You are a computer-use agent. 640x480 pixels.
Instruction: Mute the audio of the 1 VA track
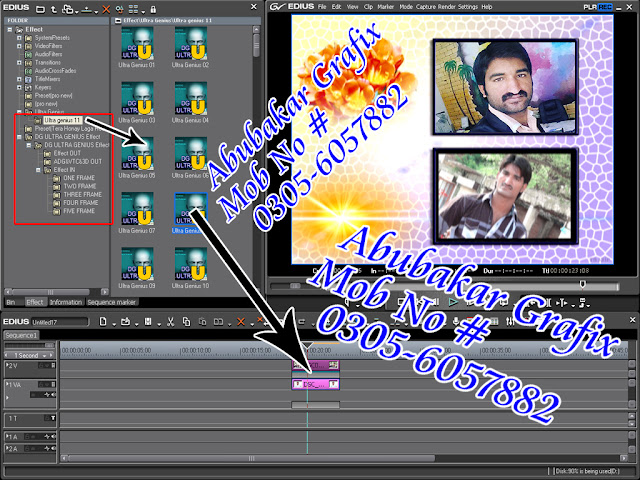[53, 395]
